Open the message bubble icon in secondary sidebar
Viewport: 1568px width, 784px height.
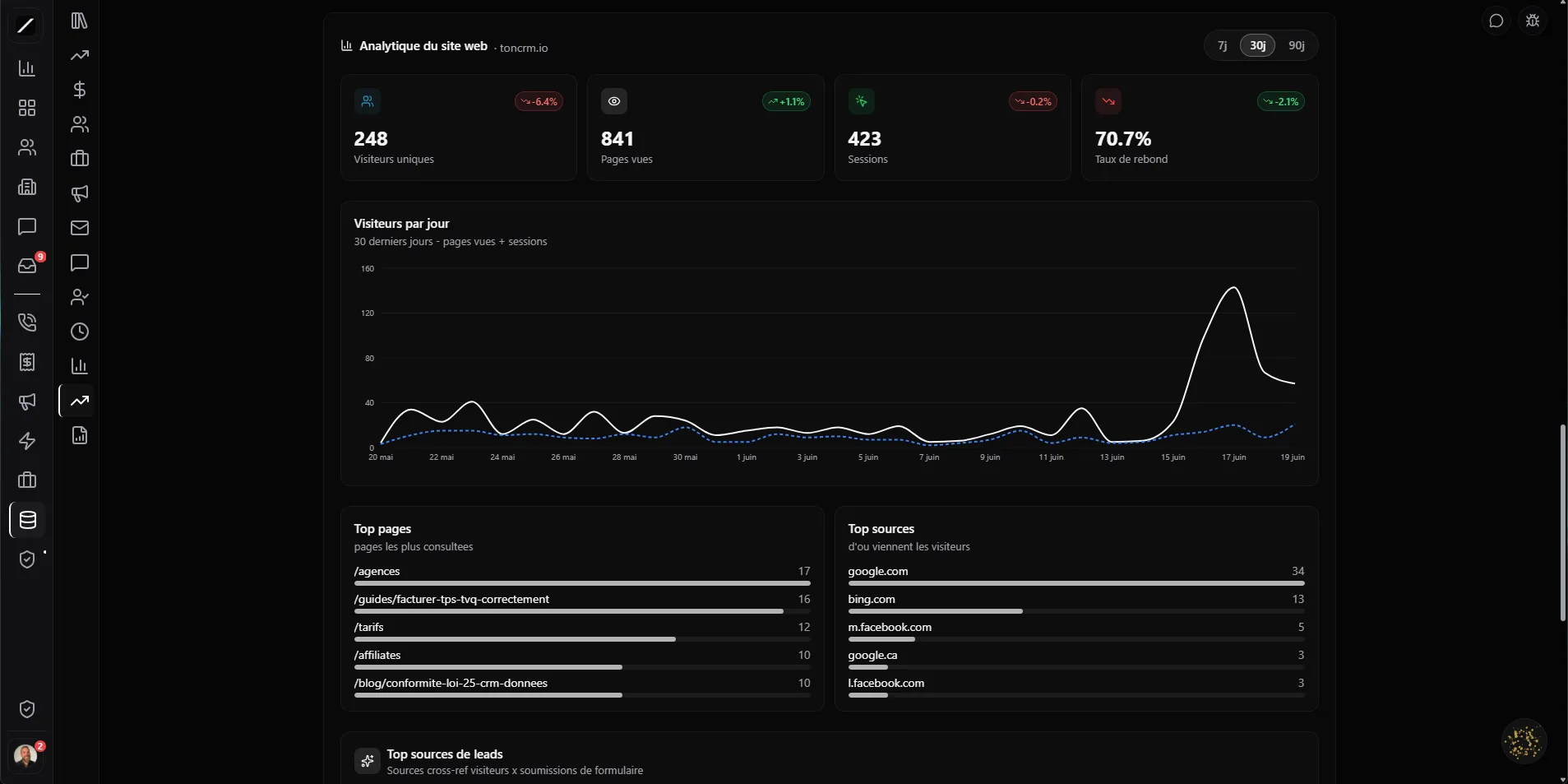tap(80, 262)
